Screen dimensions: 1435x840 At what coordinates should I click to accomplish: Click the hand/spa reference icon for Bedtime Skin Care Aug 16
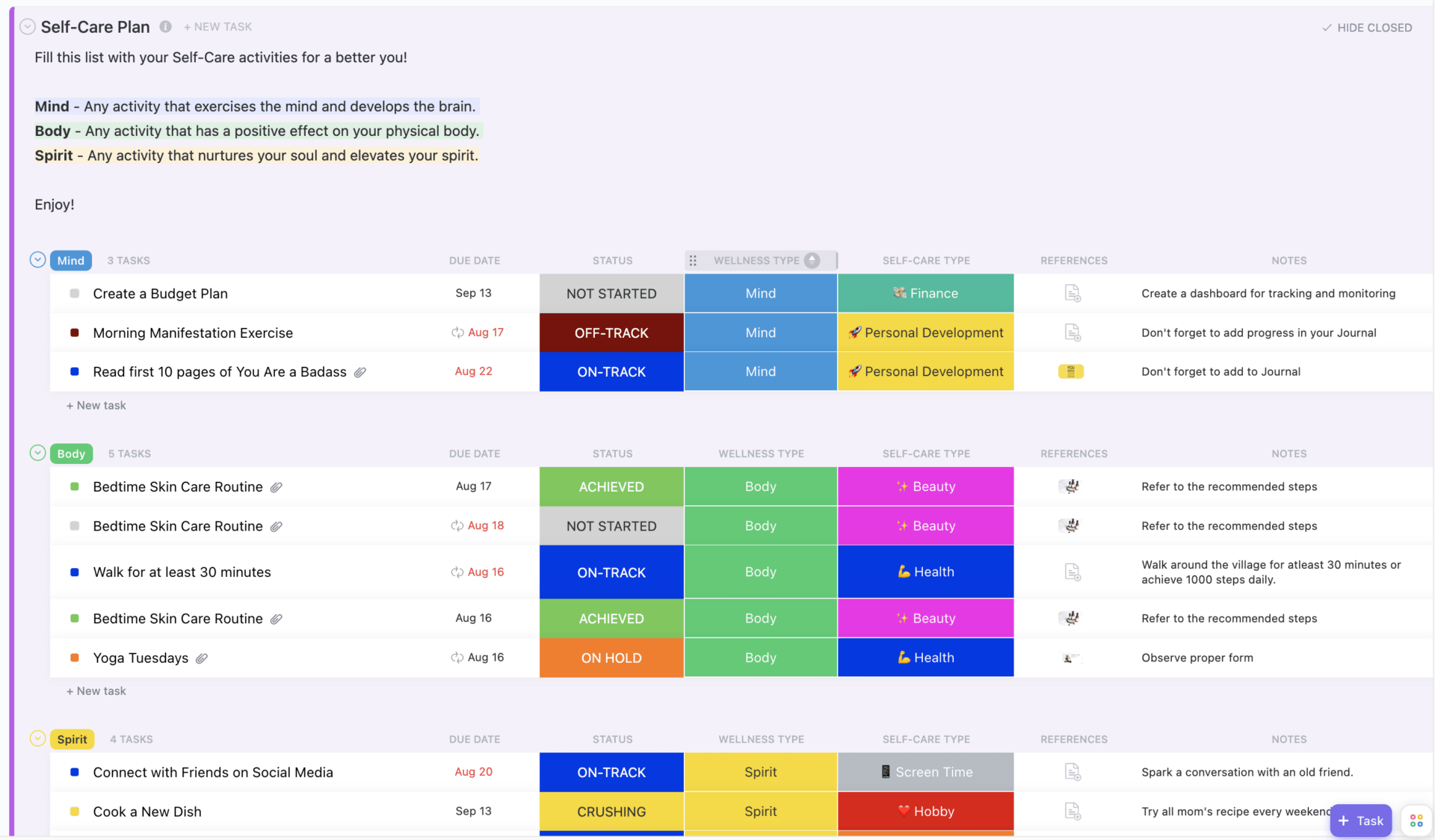point(1073,618)
